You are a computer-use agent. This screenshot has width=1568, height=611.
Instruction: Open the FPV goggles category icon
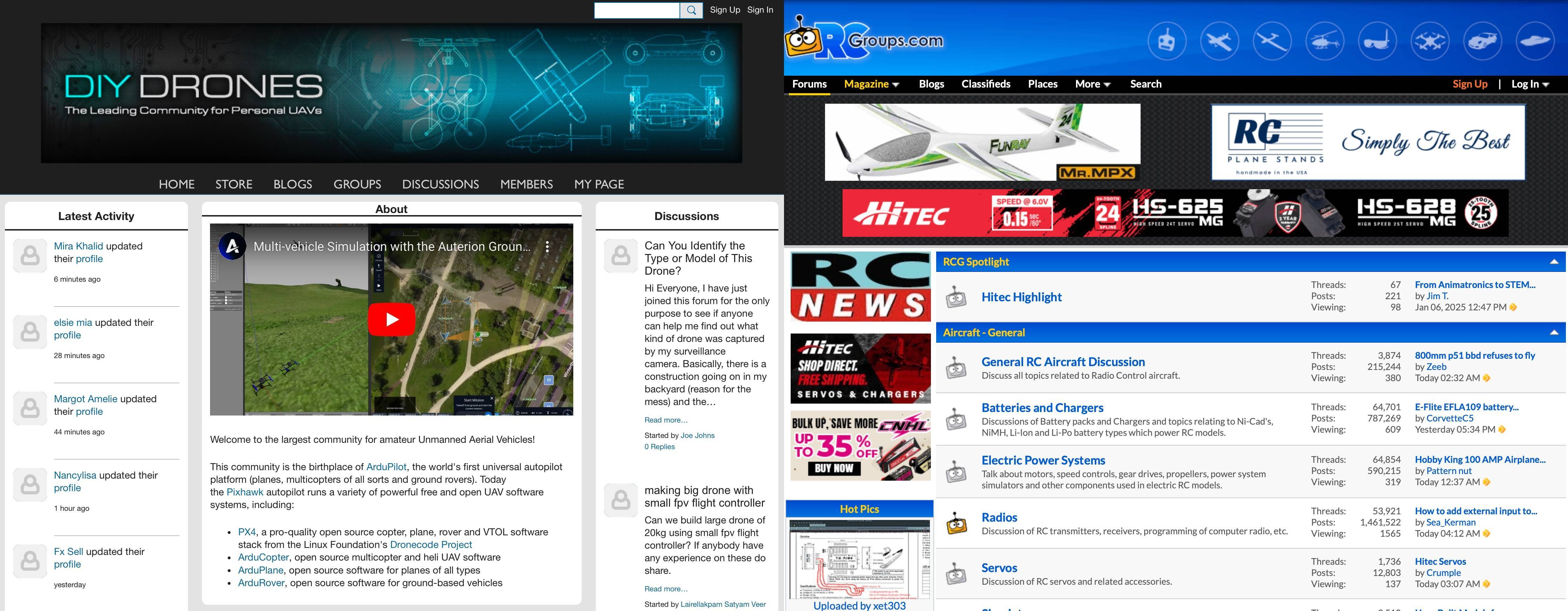[x=1377, y=41]
